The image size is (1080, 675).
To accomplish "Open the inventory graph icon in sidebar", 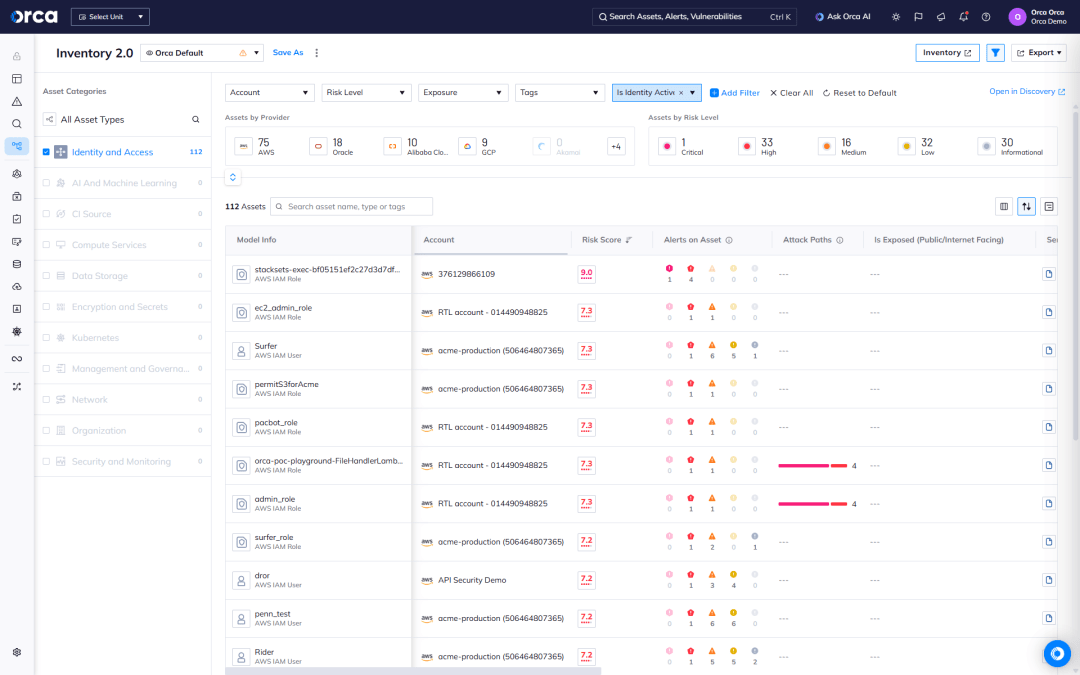I will tap(17, 146).
